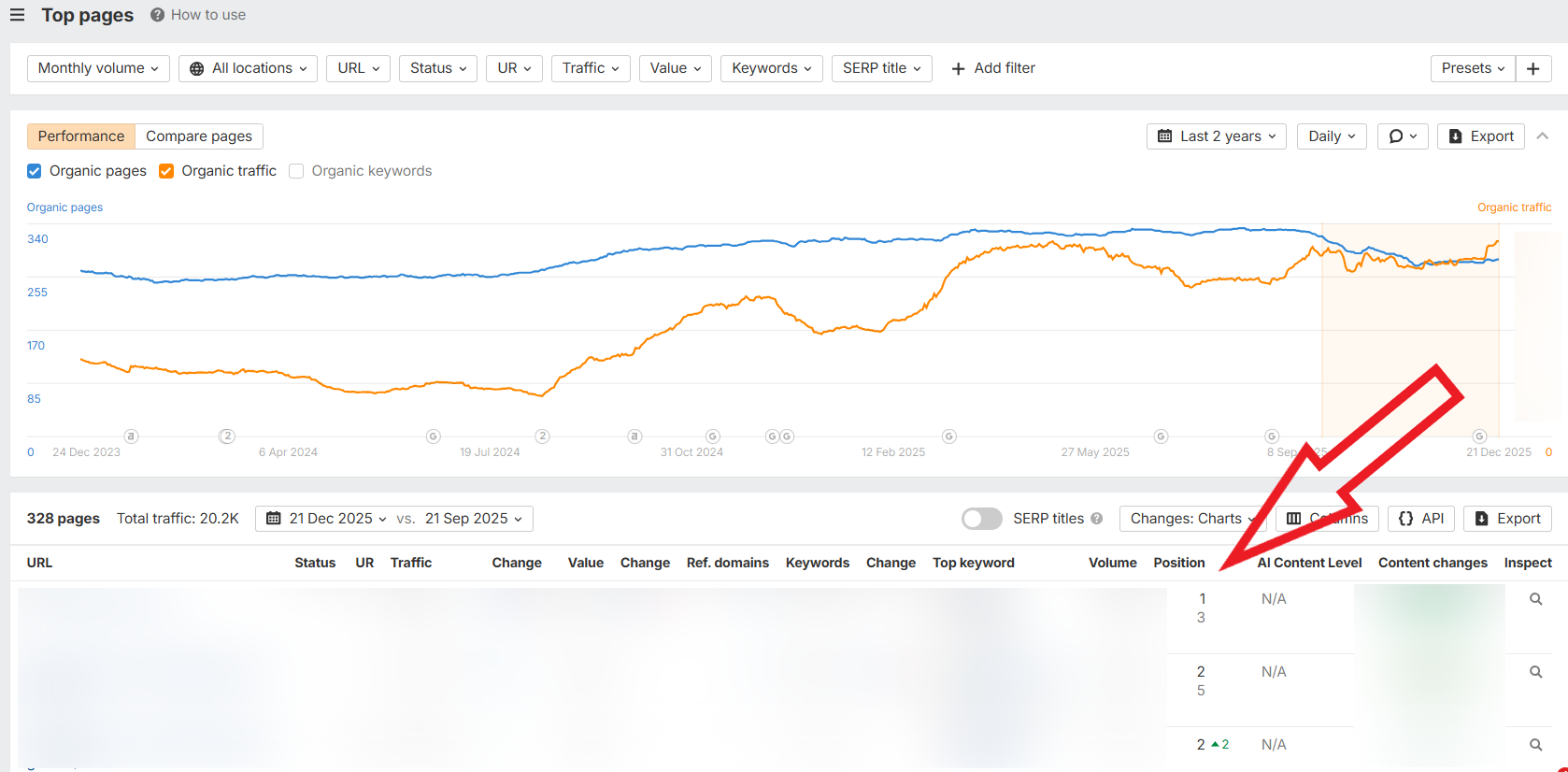Open the Presets dropdown
The height and width of the screenshot is (772, 1568).
point(1473,68)
